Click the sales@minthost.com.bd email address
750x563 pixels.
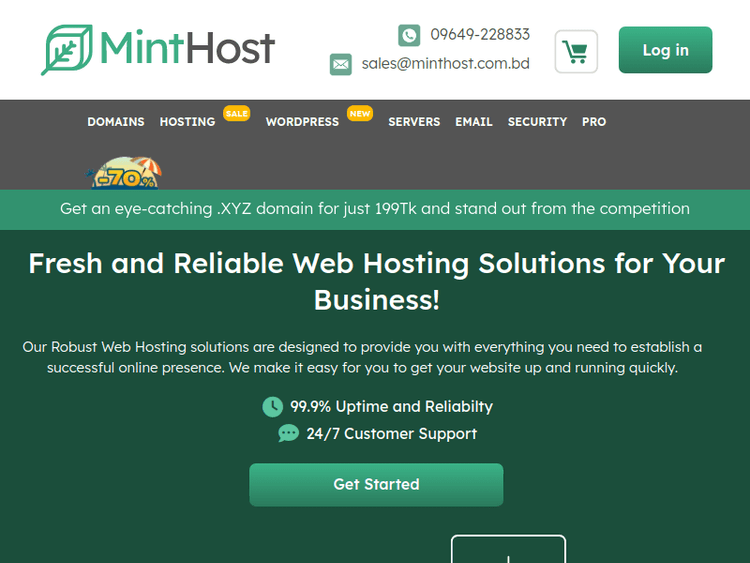point(445,64)
